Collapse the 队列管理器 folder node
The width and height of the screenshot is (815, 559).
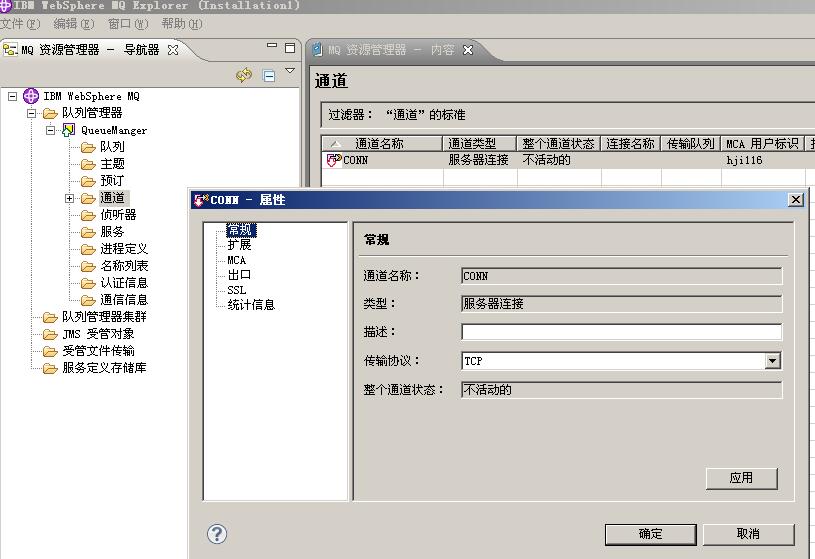[32, 113]
